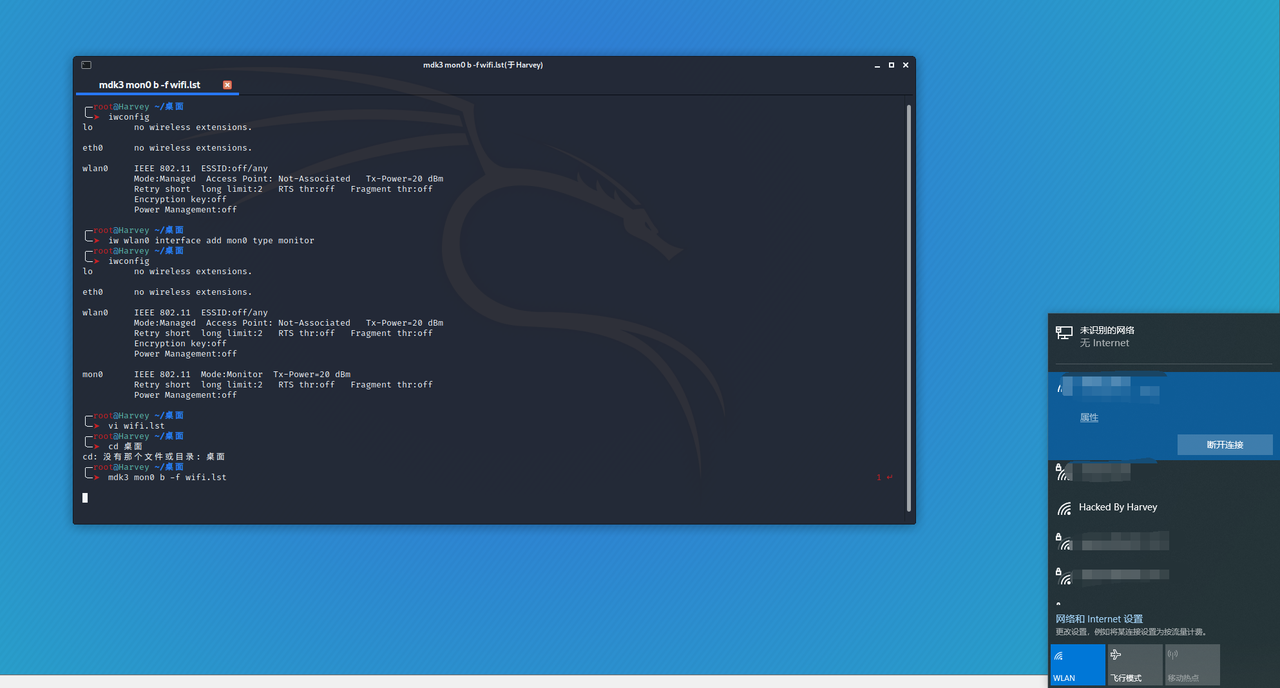
Task: Click the Hacked By Harvey signal icon
Action: pyautogui.click(x=1064, y=508)
